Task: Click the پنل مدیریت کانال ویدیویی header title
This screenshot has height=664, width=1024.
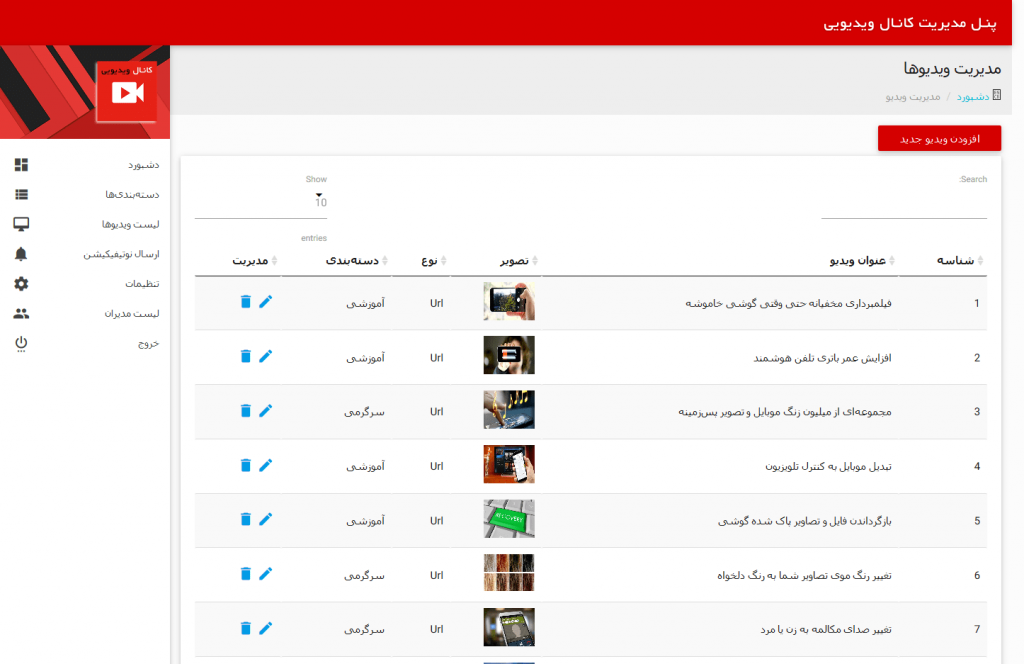Action: pyautogui.click(x=910, y=23)
